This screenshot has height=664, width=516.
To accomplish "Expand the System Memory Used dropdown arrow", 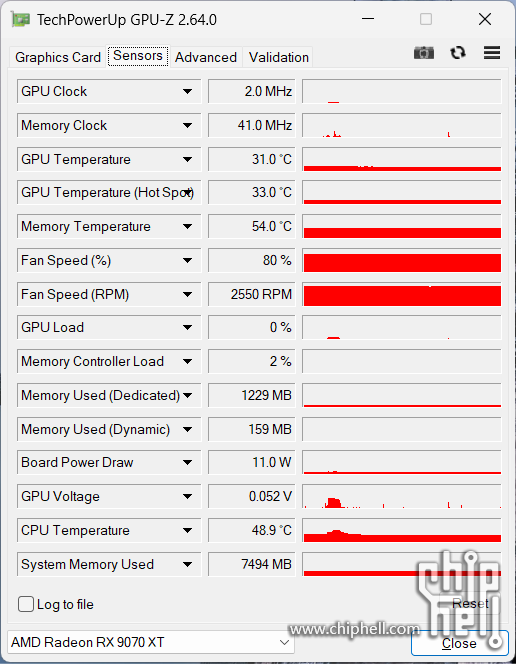I will coord(187,564).
